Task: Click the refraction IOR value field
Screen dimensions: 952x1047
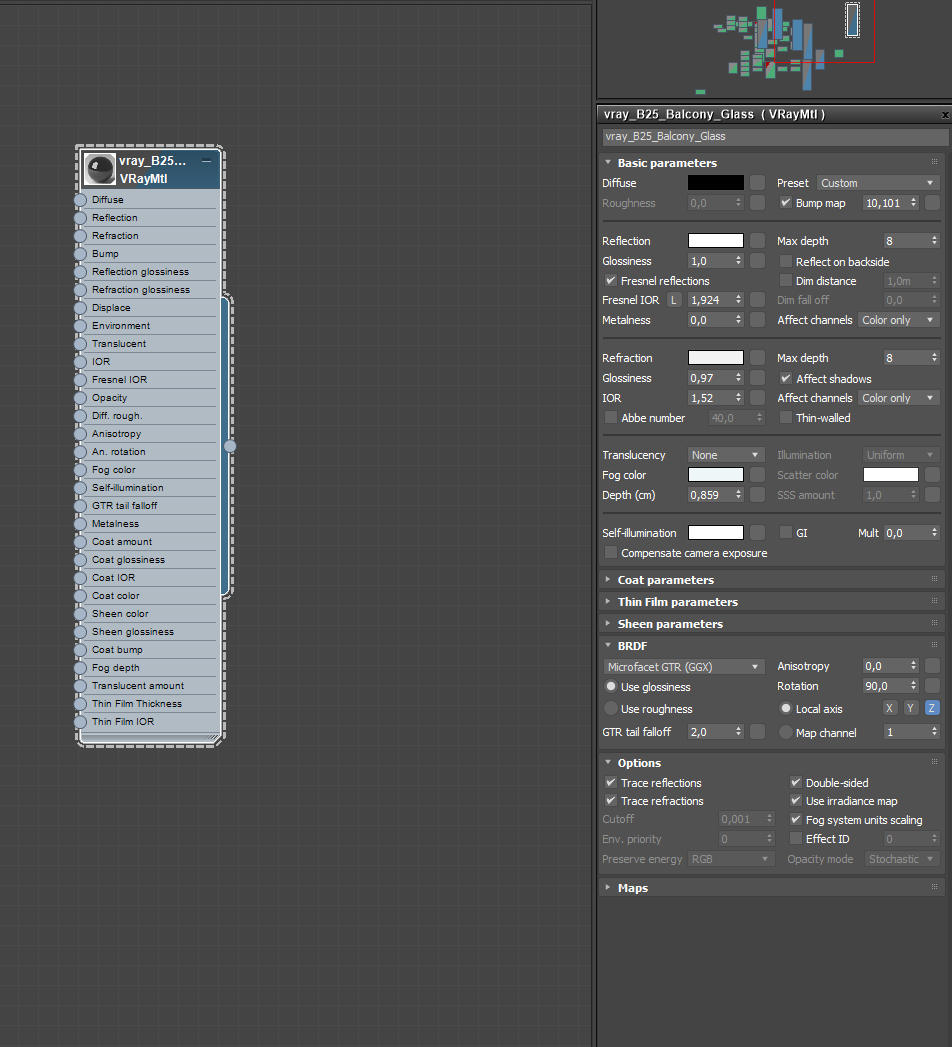Action: tap(710, 398)
